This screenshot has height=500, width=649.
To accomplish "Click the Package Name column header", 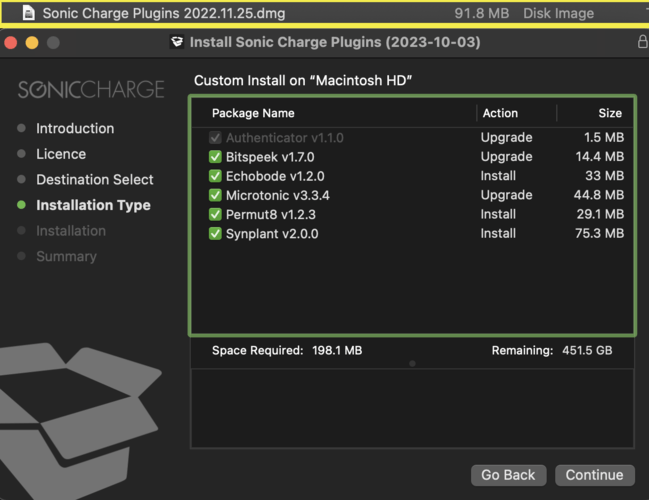I will click(253, 113).
